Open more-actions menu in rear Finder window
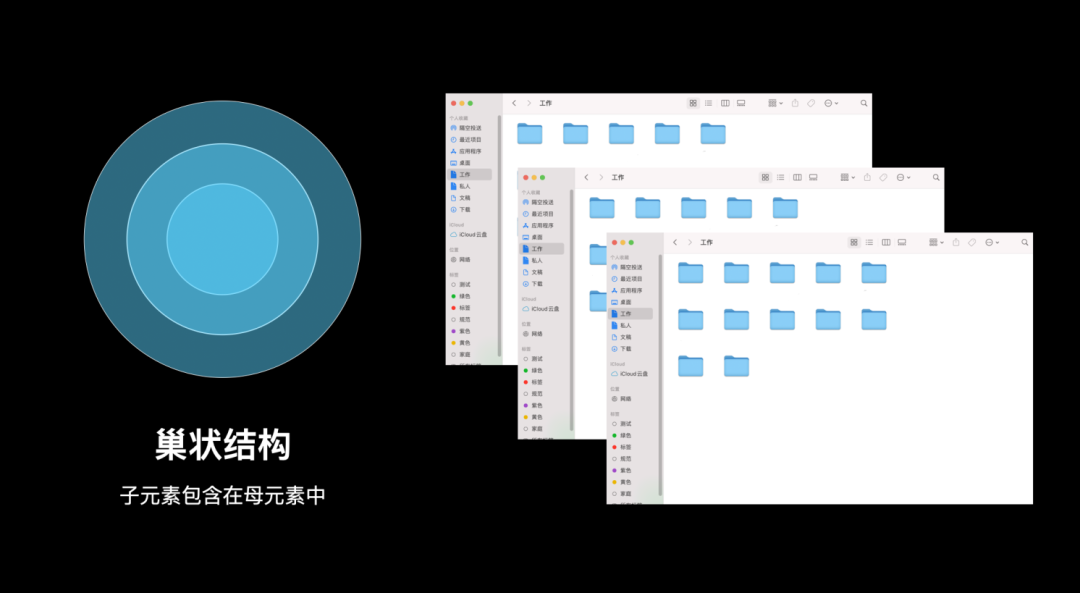1080x593 pixels. click(831, 103)
